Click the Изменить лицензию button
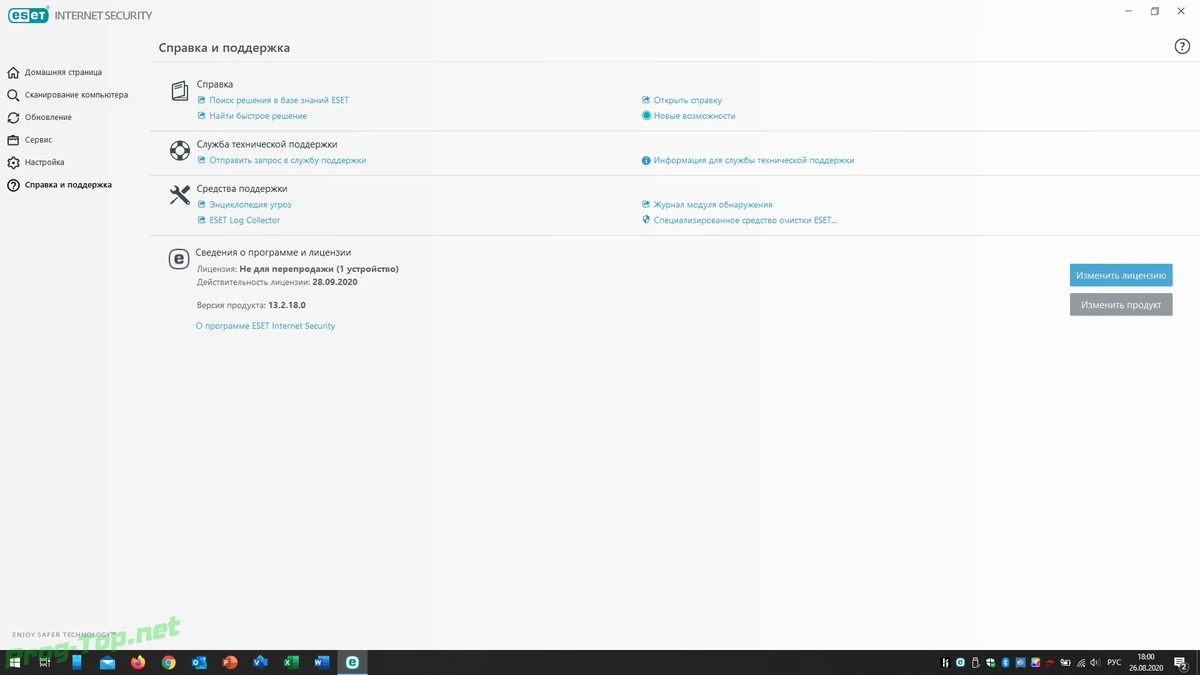This screenshot has width=1200, height=675. [1121, 275]
